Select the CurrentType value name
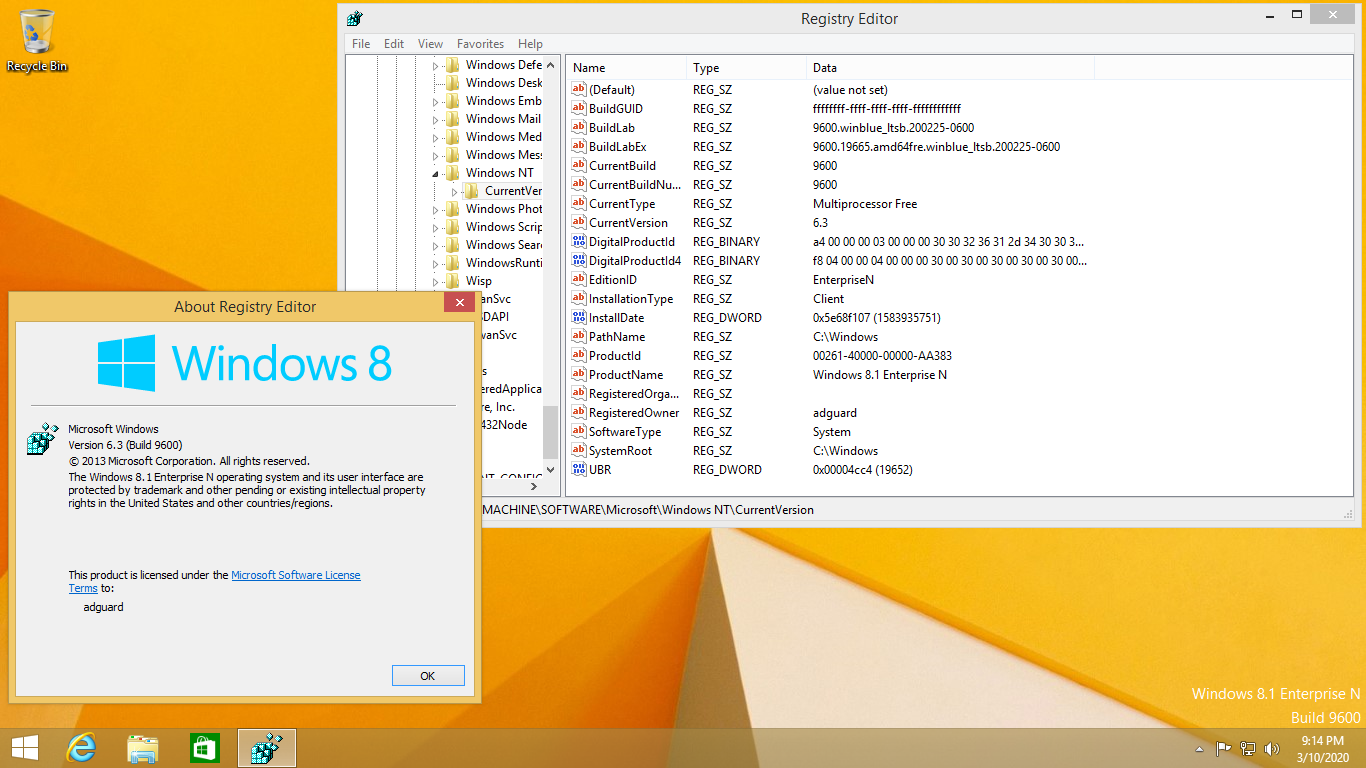This screenshot has width=1366, height=768. point(622,203)
